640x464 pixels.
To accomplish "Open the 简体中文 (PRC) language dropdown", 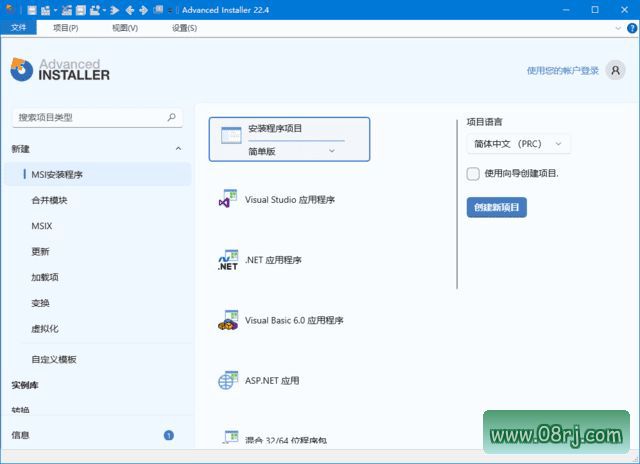I will (x=518, y=144).
